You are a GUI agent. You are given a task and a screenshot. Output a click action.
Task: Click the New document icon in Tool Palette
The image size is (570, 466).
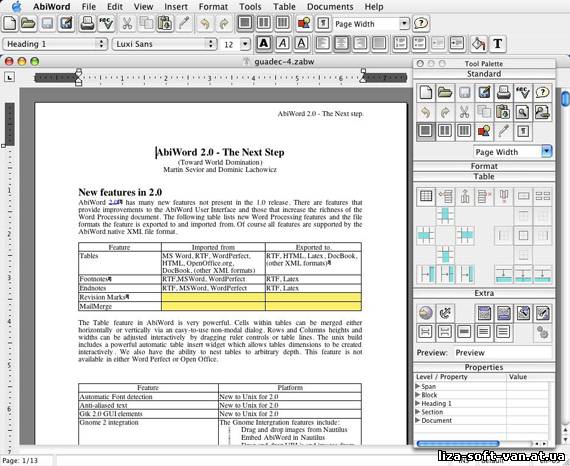[425, 92]
